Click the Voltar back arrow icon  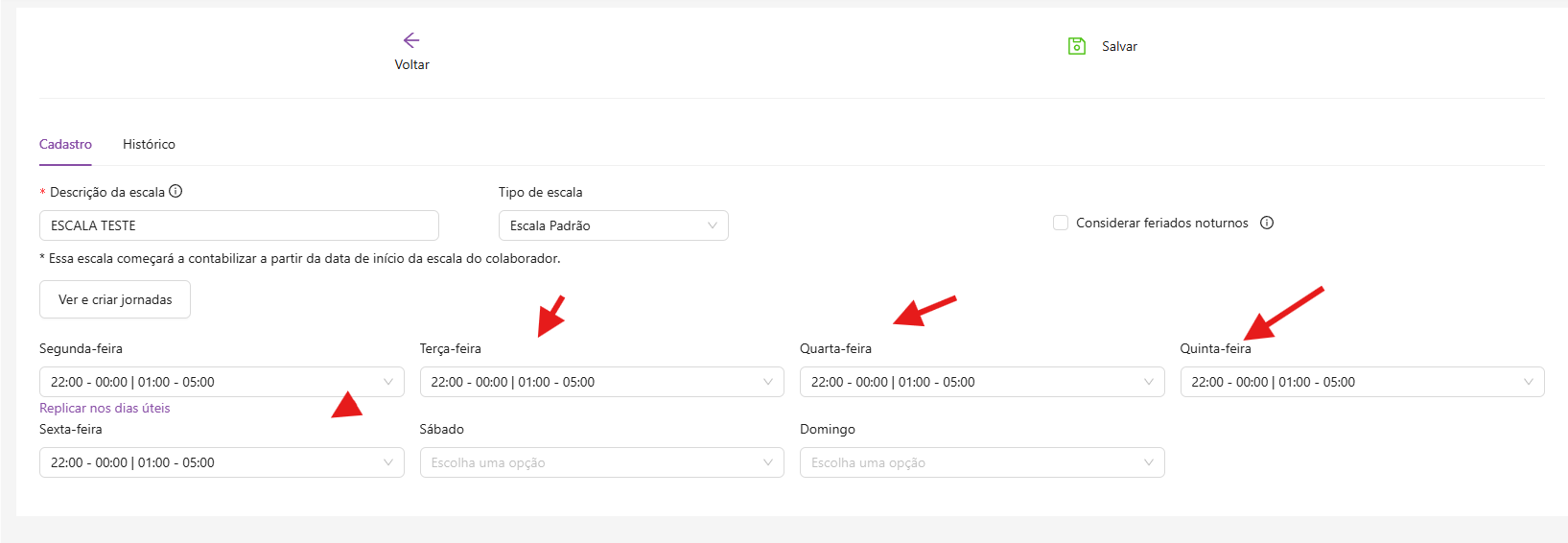411,40
